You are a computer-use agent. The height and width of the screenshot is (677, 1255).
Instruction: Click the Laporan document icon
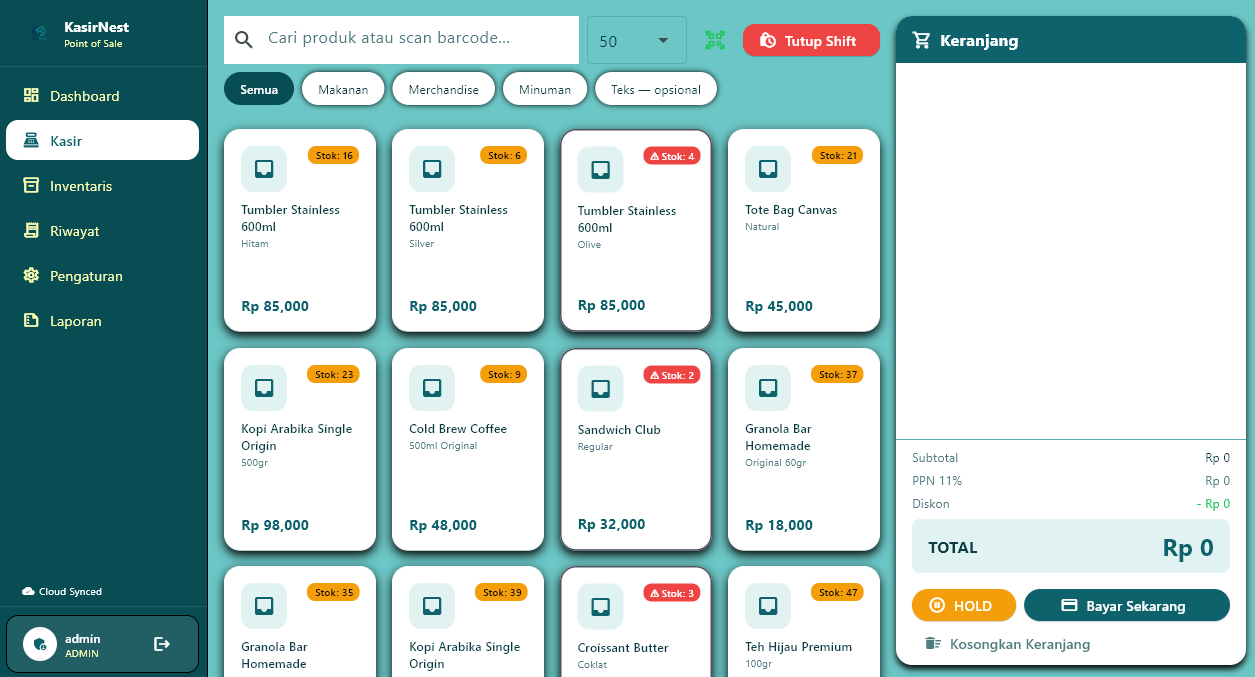pyautogui.click(x=31, y=321)
